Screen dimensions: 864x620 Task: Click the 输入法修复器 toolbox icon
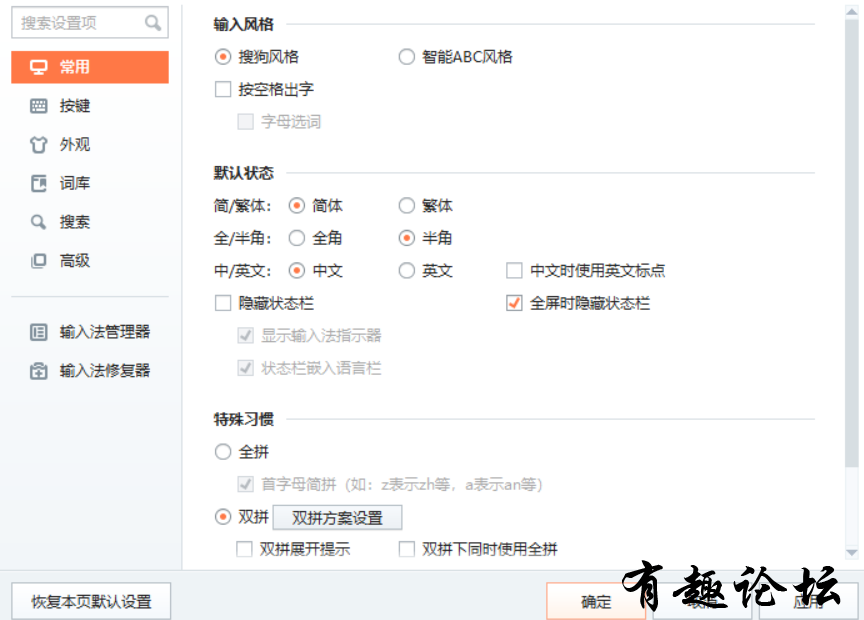[x=39, y=371]
